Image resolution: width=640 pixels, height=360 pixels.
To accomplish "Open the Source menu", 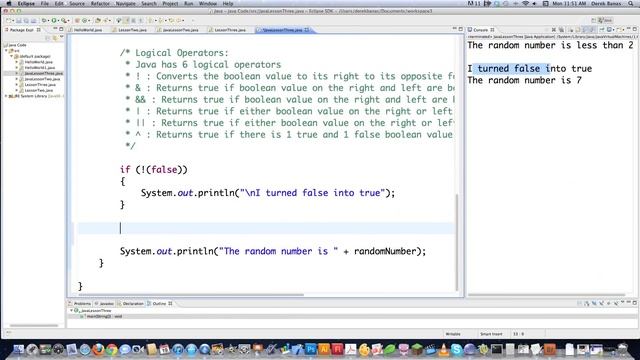I will pyautogui.click(x=76, y=3).
